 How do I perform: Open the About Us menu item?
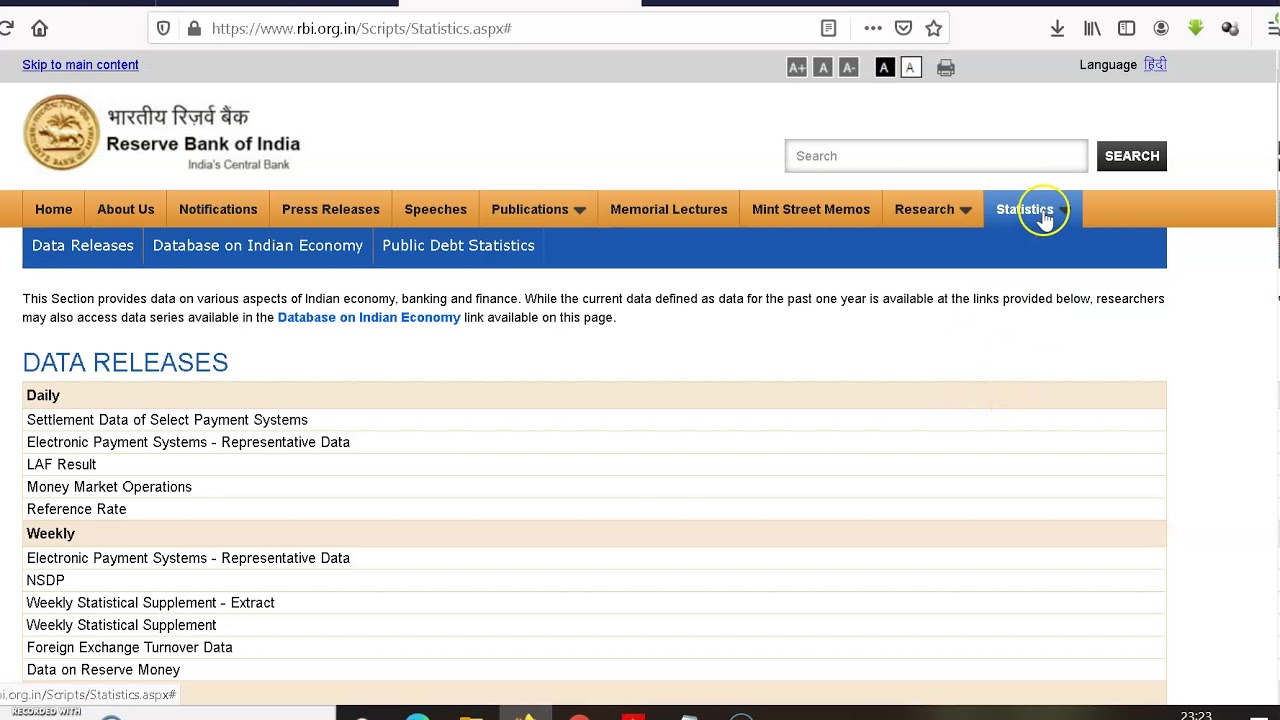tap(126, 209)
